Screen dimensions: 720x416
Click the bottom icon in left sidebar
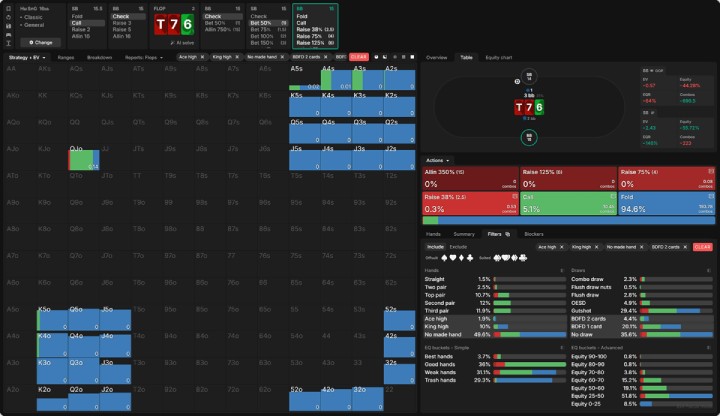(8, 43)
